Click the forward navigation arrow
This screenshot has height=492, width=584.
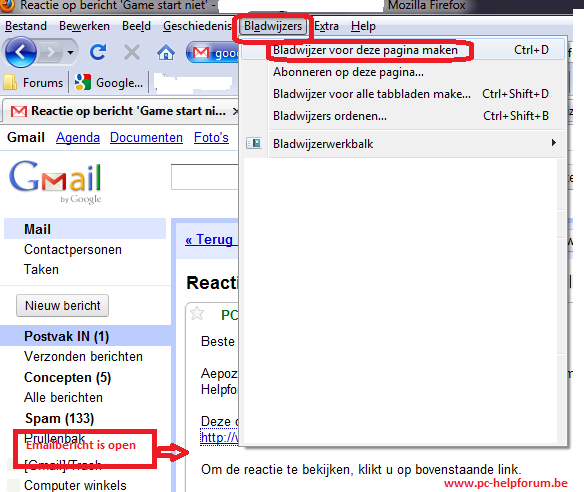coord(50,52)
